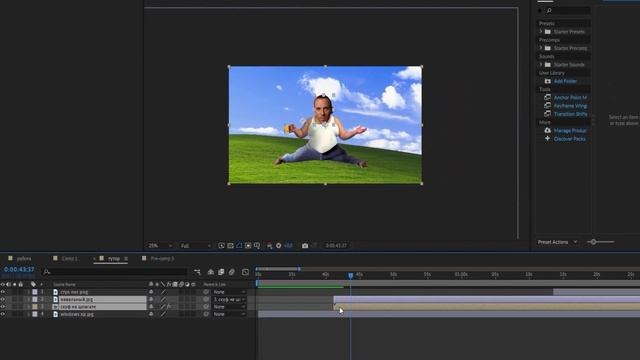Click the 0:00:43:37 timecode in timeline
Viewport: 640px width, 360px height.
(19, 270)
